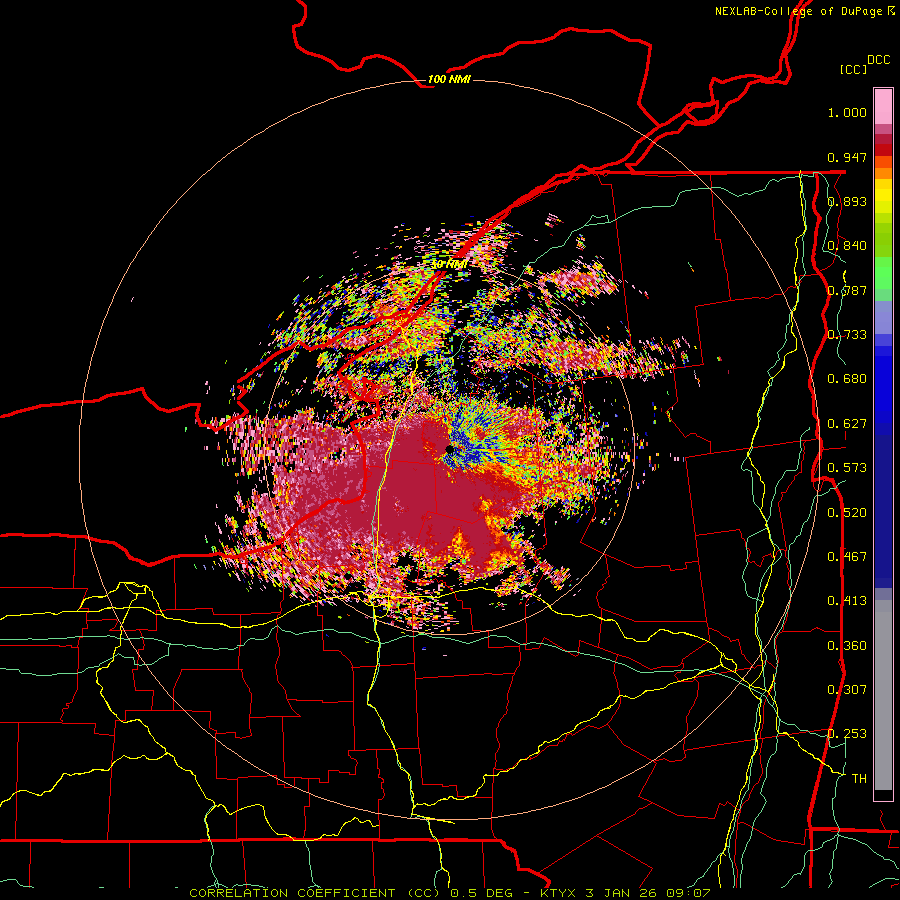Viewport: 900px width, 900px height.
Task: Select the 0.520 legend value
Action: pyautogui.click(x=847, y=513)
